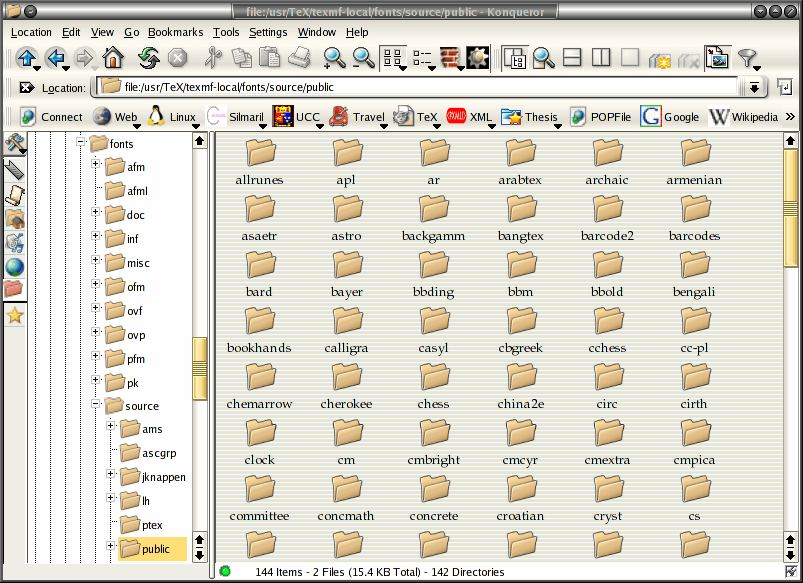Reload the current directory view

coord(148,57)
